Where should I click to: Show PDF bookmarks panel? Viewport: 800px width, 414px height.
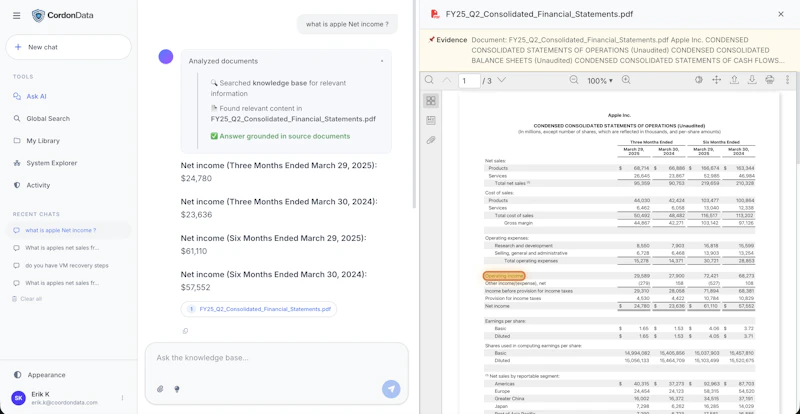click(x=431, y=120)
